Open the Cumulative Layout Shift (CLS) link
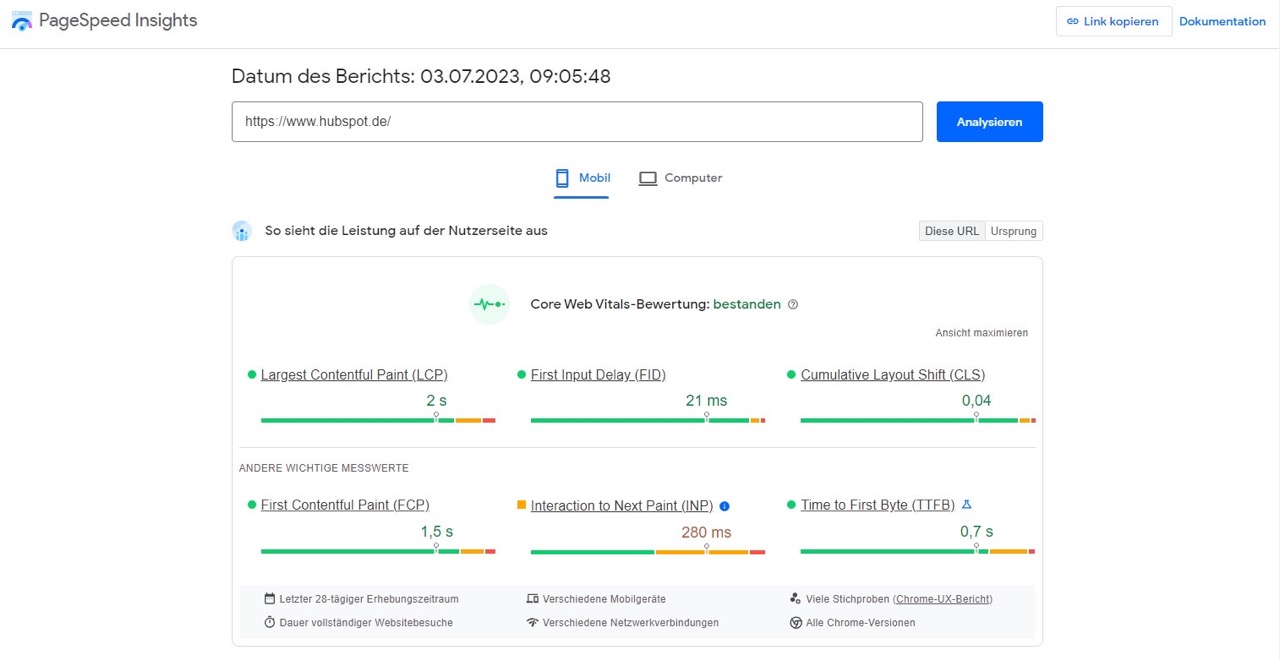The image size is (1280, 661). [893, 375]
